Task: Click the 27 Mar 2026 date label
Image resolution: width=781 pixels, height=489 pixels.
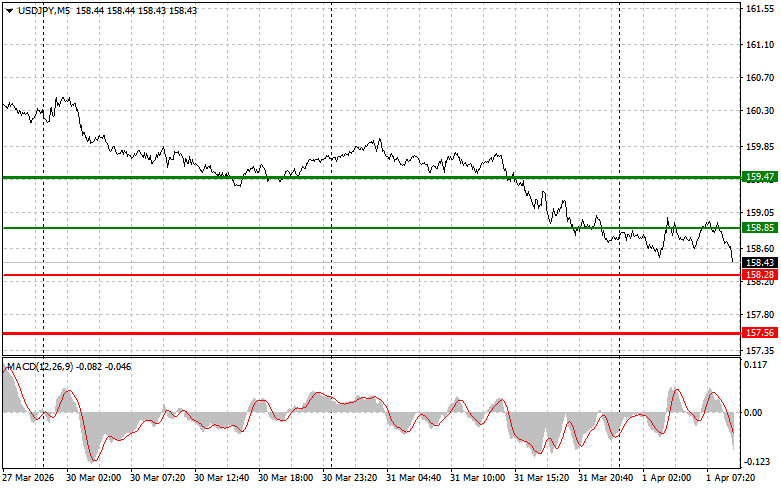Action: [x=29, y=479]
